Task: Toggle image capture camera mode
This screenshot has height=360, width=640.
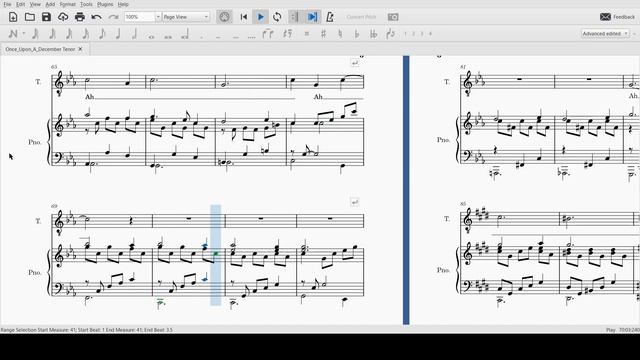Action: click(x=393, y=17)
